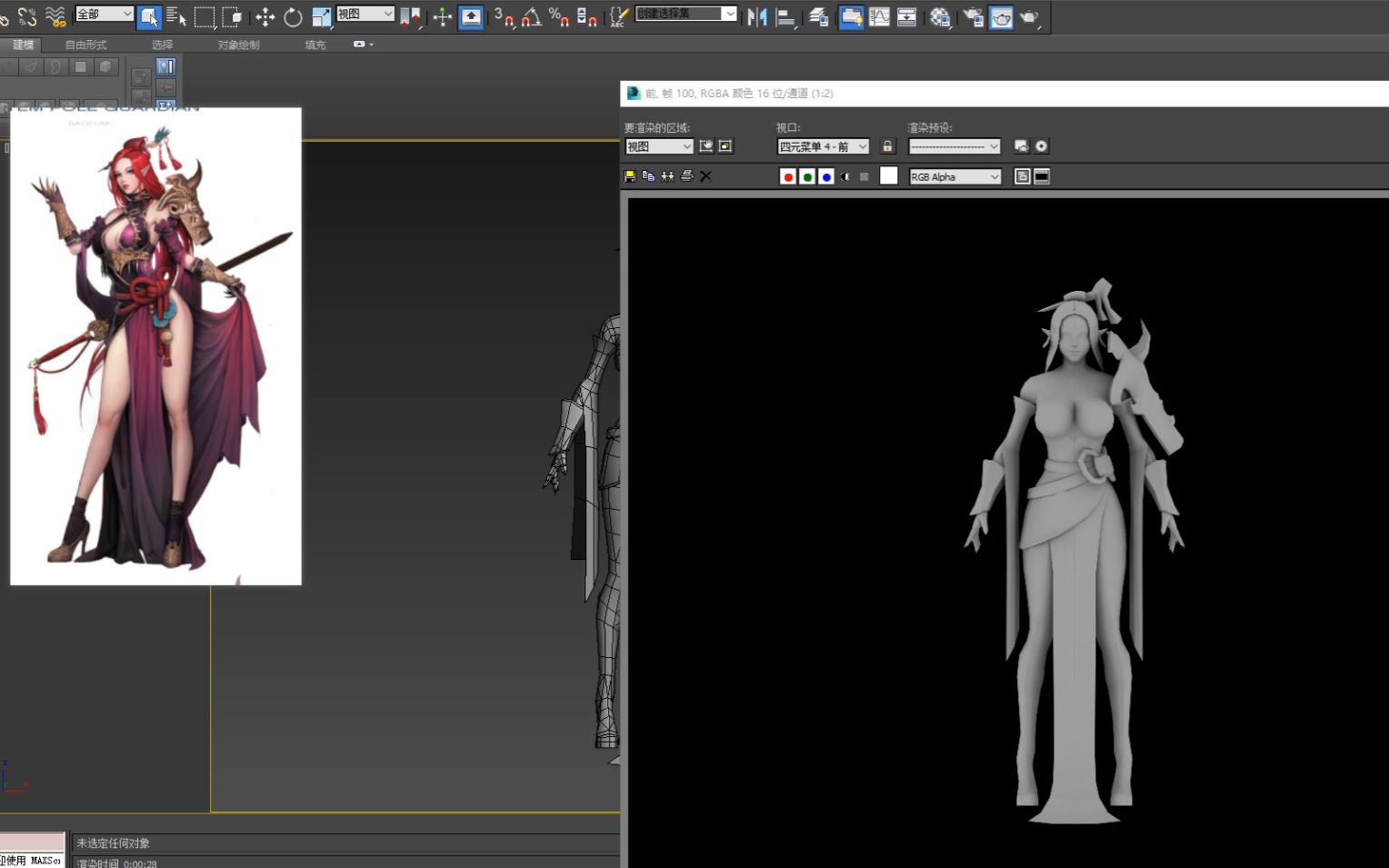
Task: Activate the Select Object tool
Action: tap(149, 16)
